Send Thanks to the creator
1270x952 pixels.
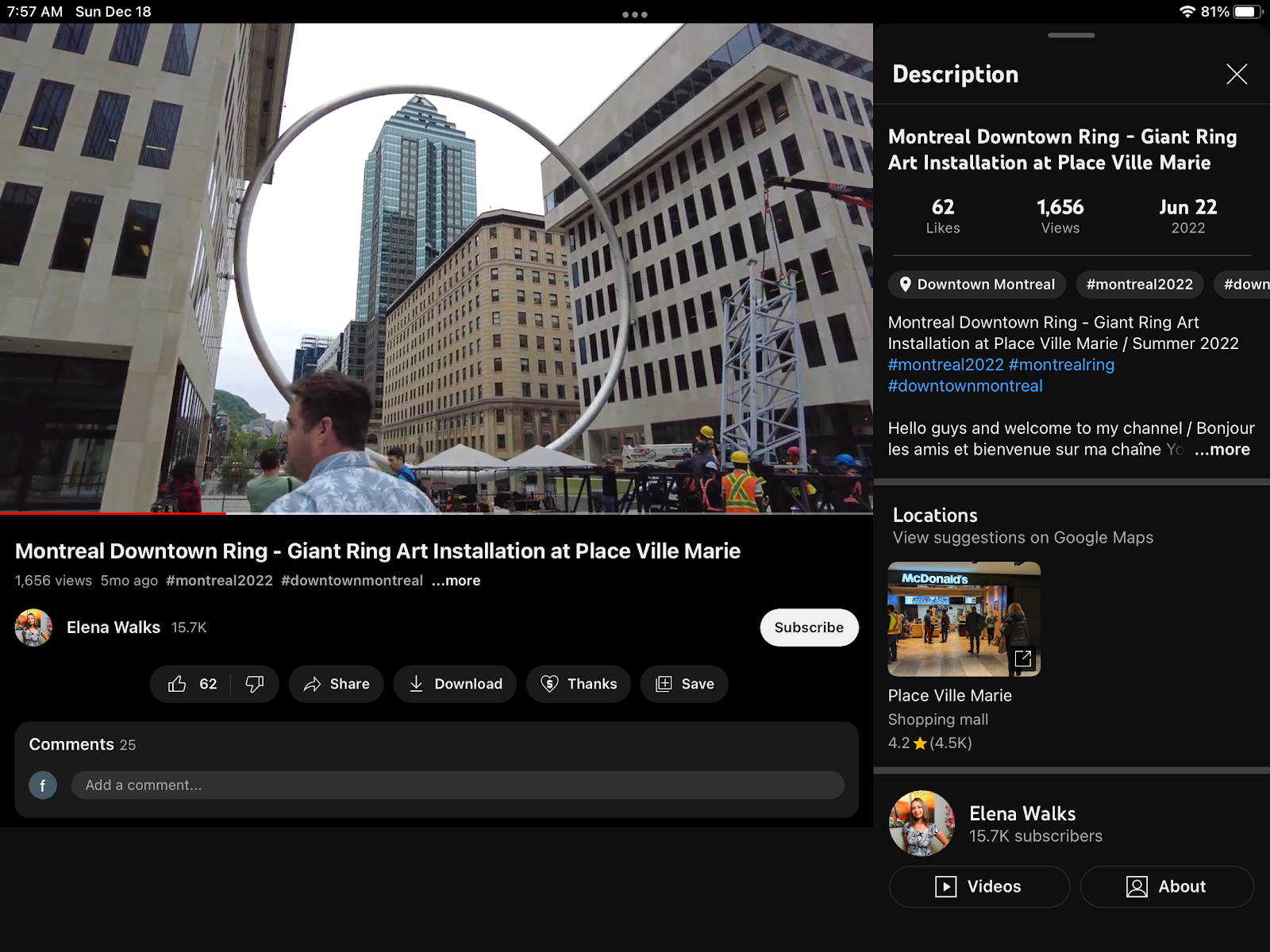(x=579, y=684)
